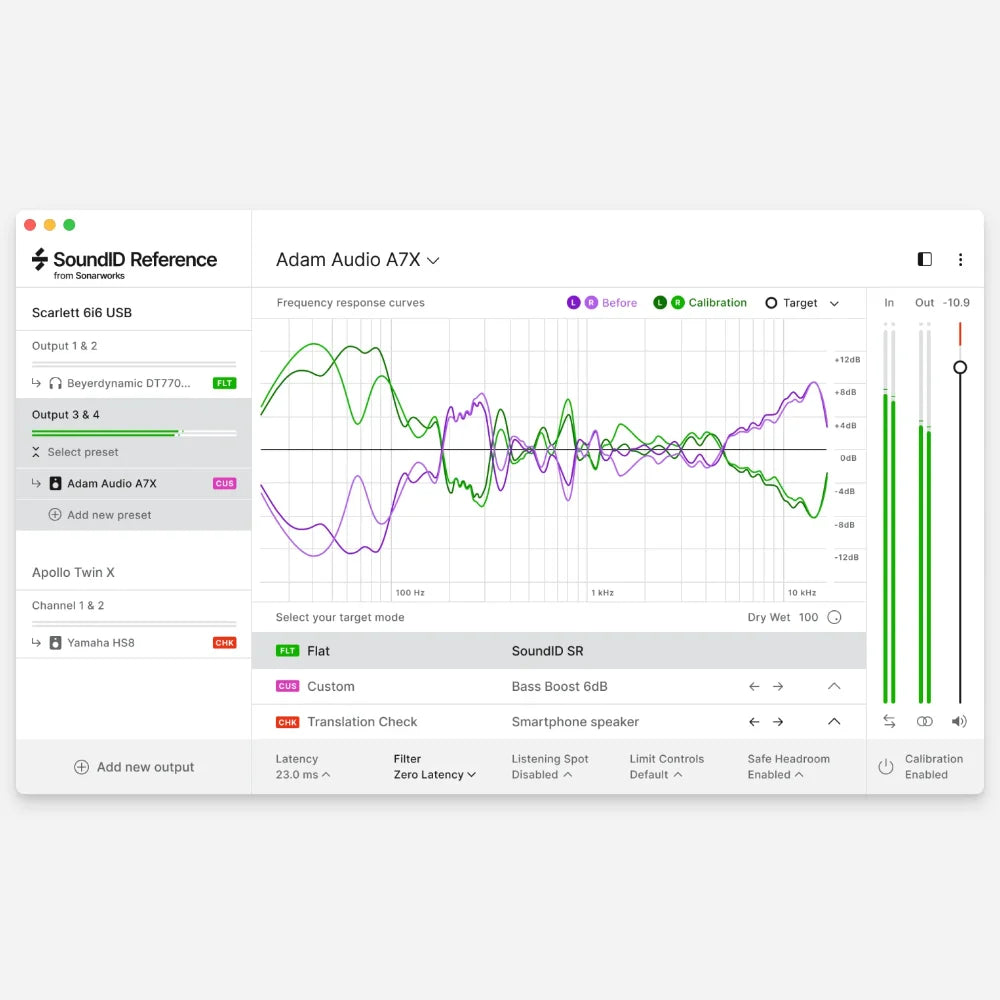Toggle the Calibration curves visibility
Screen dimensions: 1000x1000
tap(700, 302)
